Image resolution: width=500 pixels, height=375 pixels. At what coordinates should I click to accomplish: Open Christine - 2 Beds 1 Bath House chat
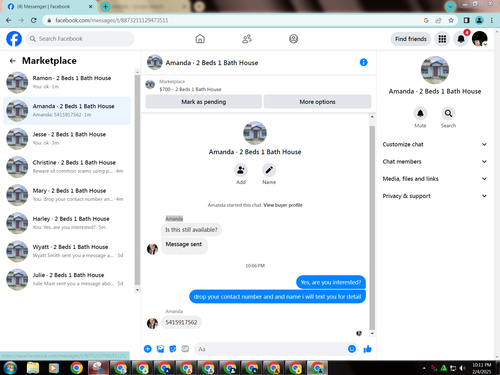[67, 167]
